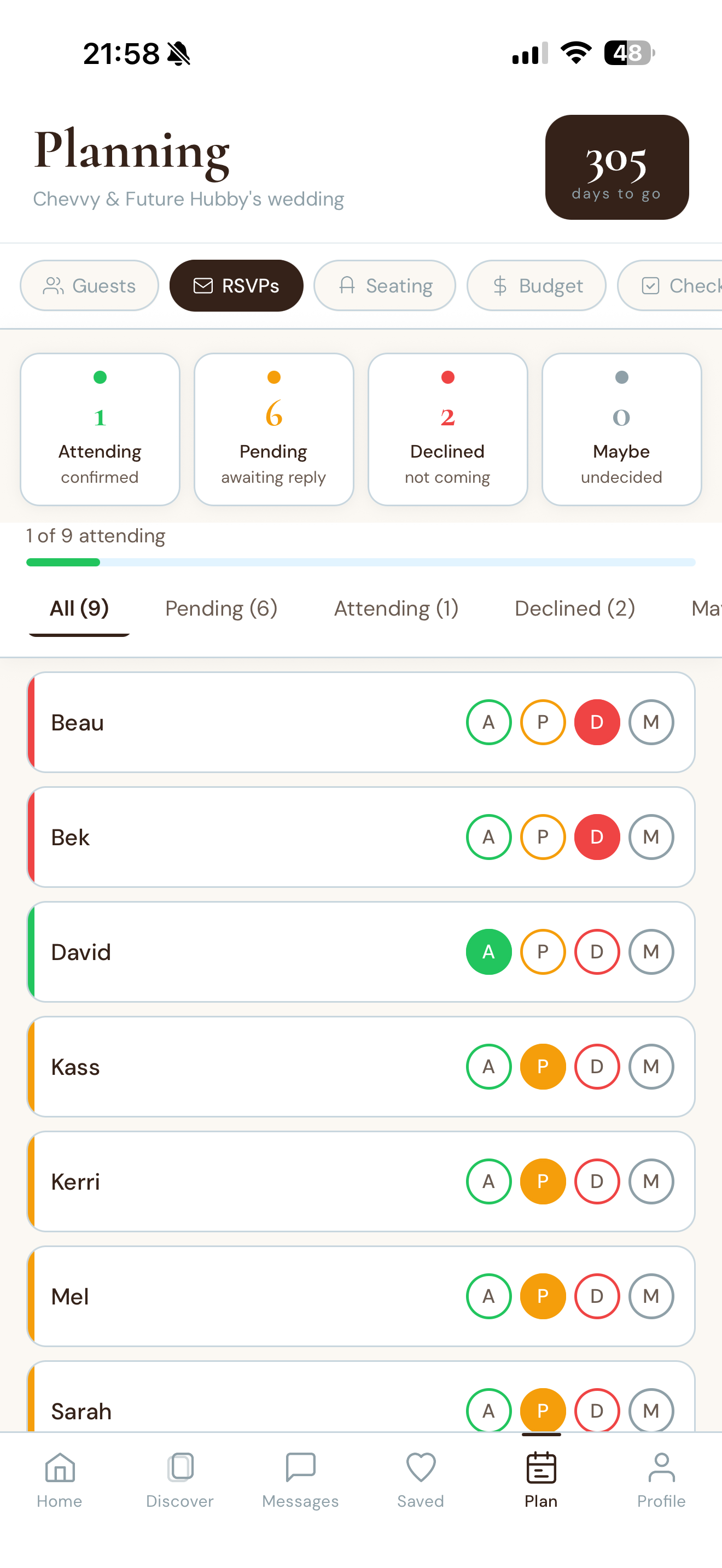722x1568 pixels.
Task: Open the Saved heart icon
Action: click(x=421, y=1467)
